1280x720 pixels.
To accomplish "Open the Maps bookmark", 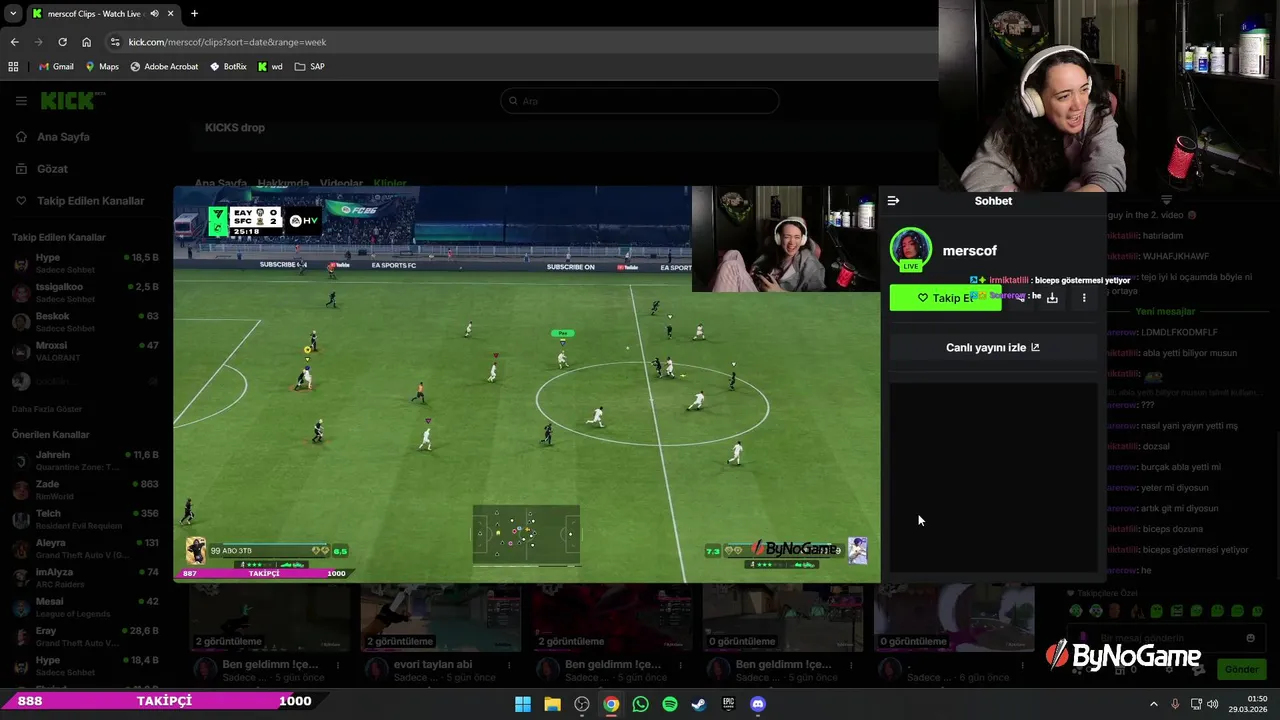I will (102, 66).
